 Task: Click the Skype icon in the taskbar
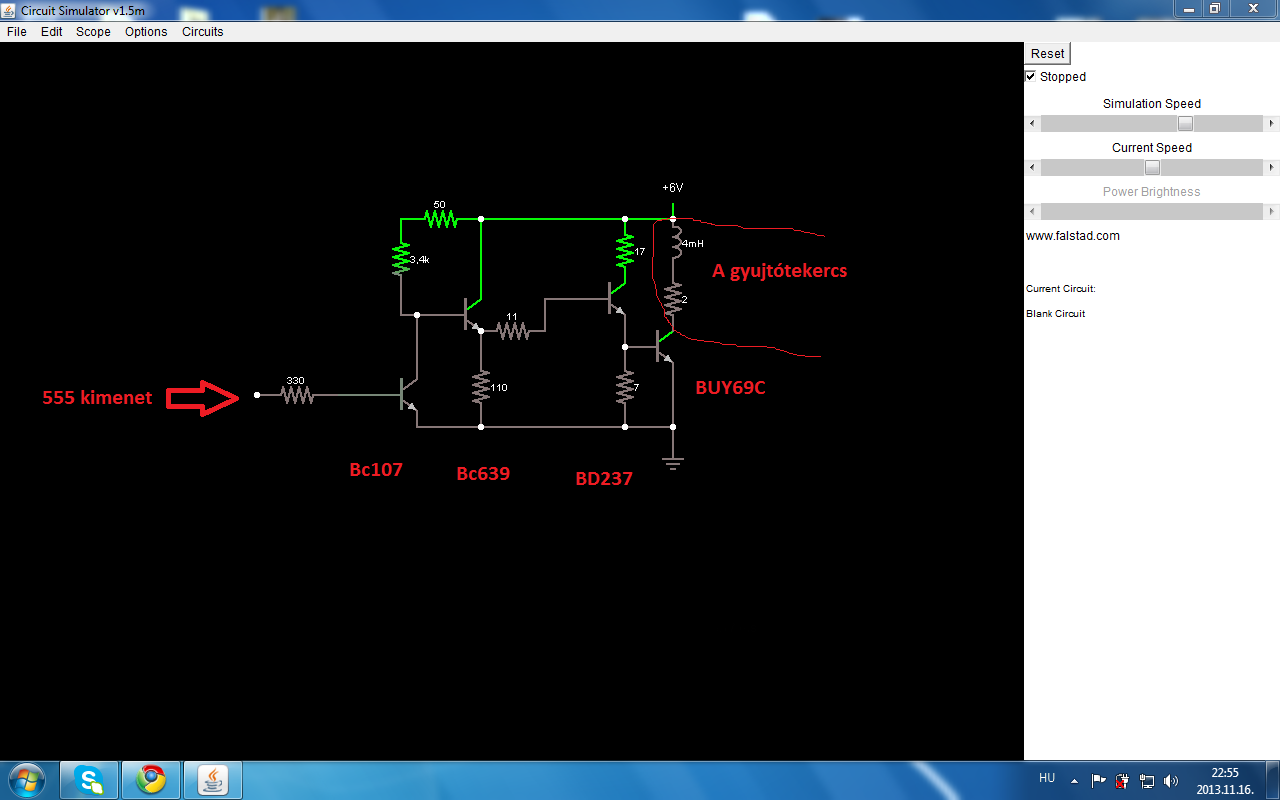pos(89,779)
